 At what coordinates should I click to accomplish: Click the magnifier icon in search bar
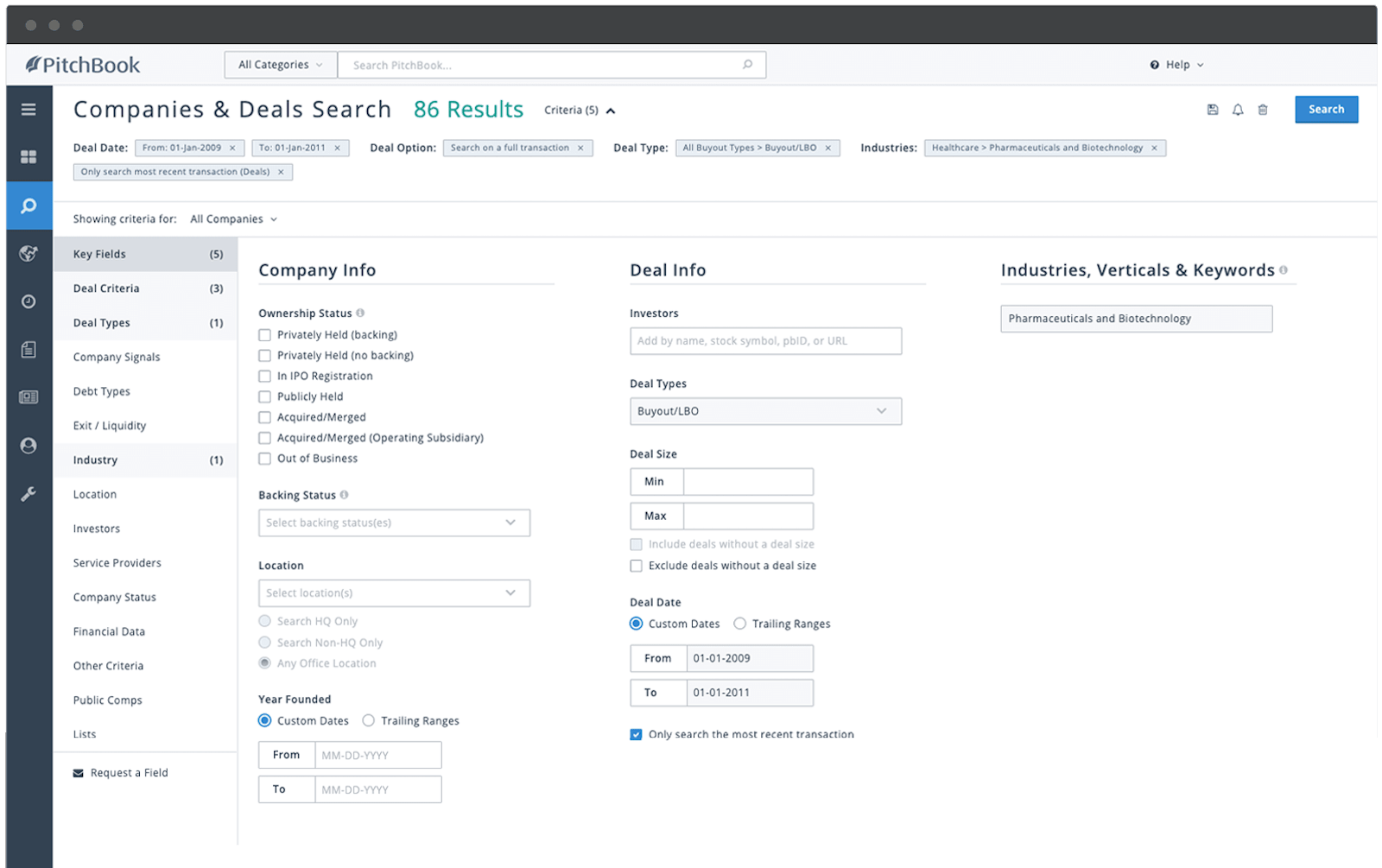point(747,65)
